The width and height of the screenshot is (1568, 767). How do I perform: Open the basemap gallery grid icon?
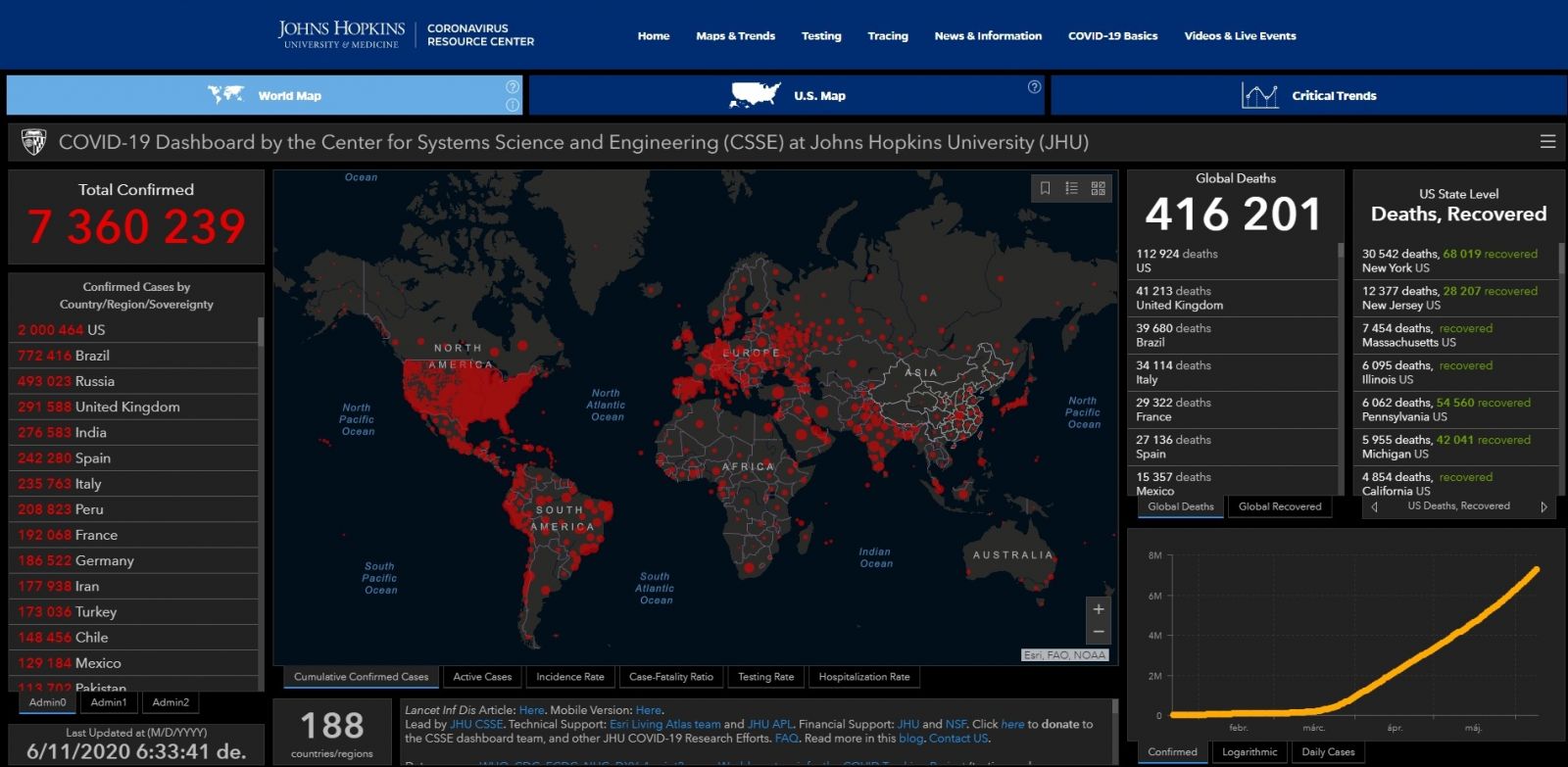(1098, 188)
